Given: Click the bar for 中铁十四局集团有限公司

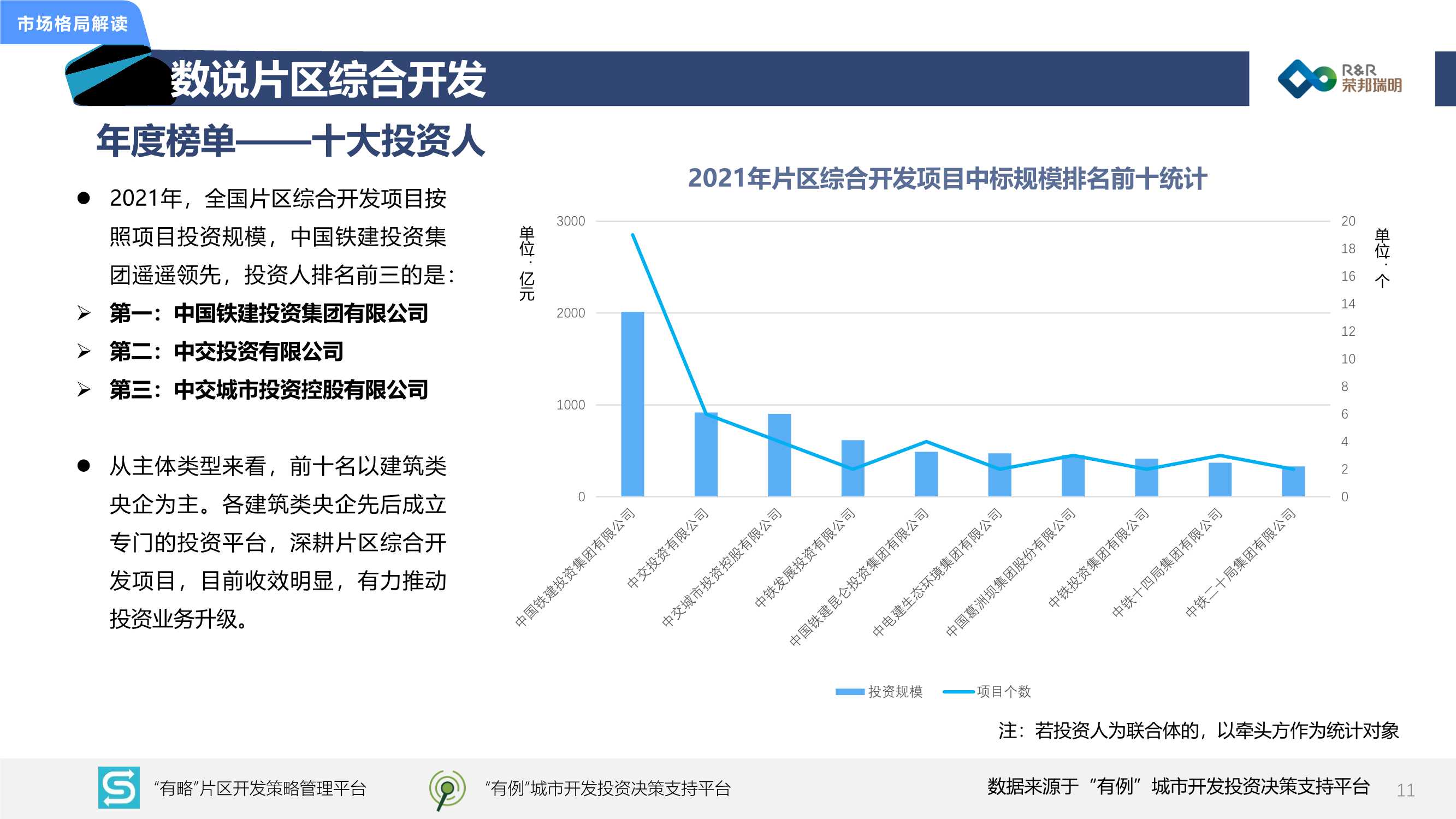Looking at the screenshot, I should pyautogui.click(x=1220, y=480).
